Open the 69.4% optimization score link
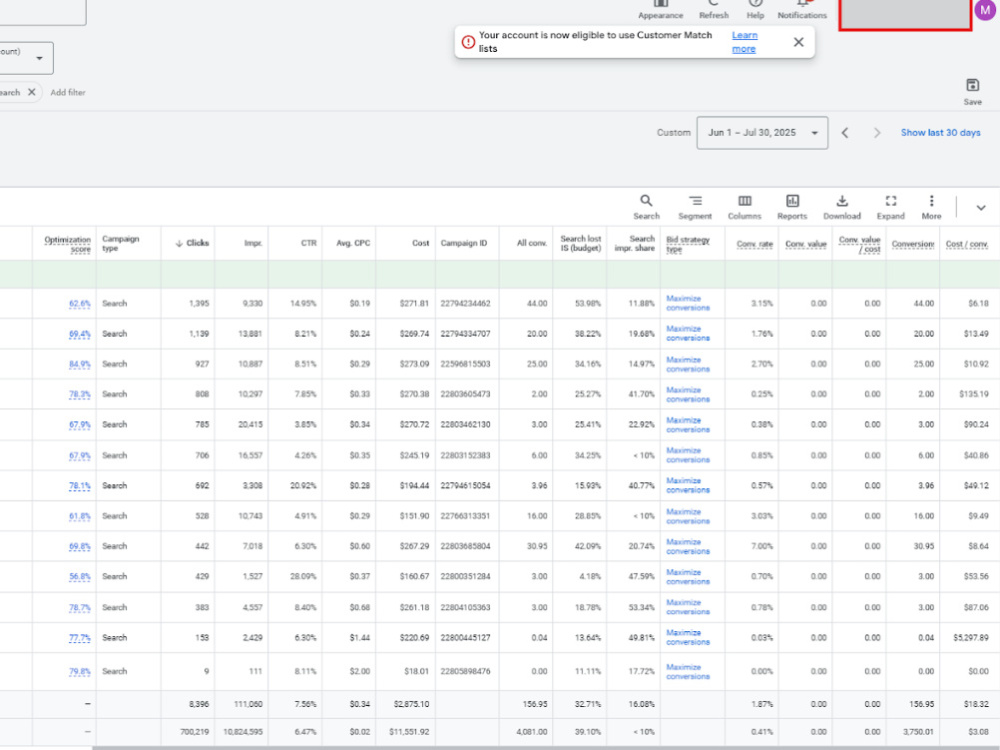The width and height of the screenshot is (1000, 750). tap(80, 334)
